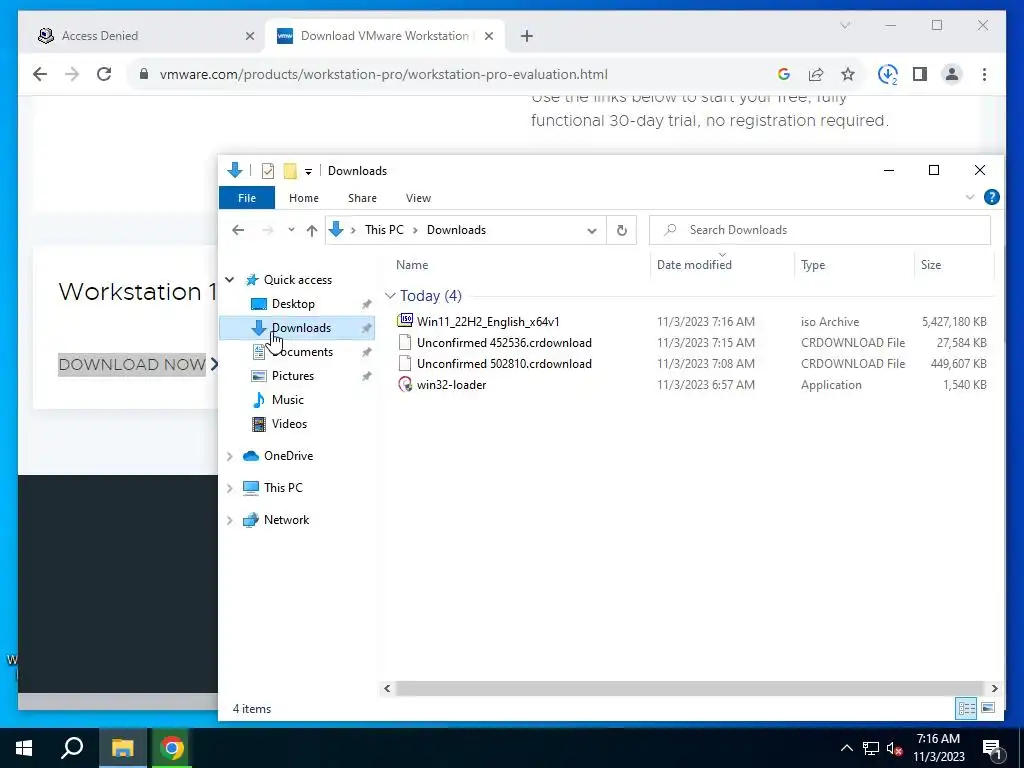This screenshot has height=768, width=1024.
Task: Navigate back in File Explorer
Action: pos(238,230)
